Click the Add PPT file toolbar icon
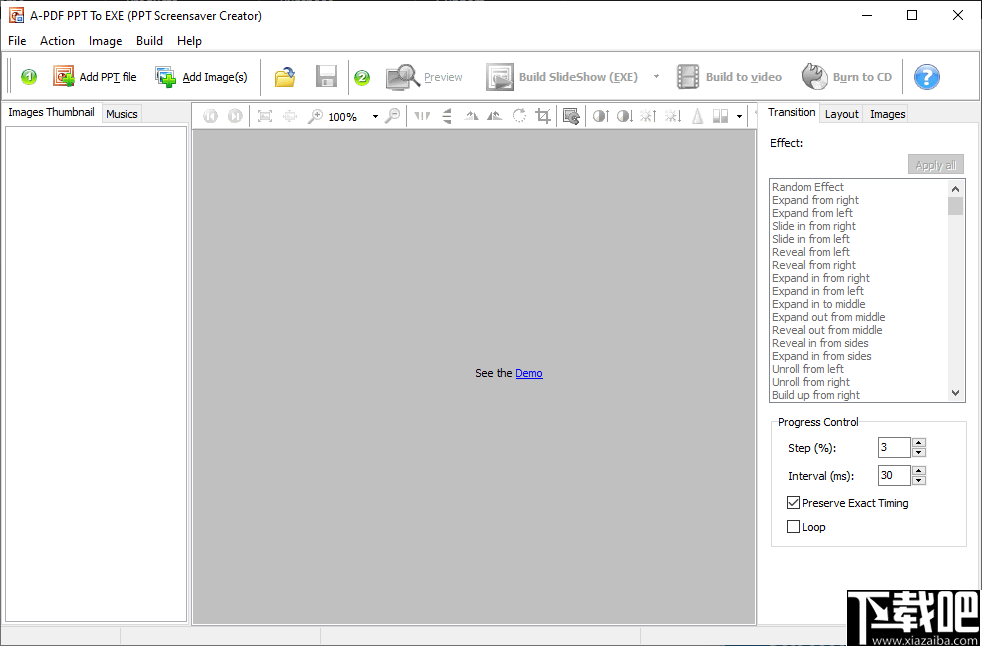 point(62,76)
